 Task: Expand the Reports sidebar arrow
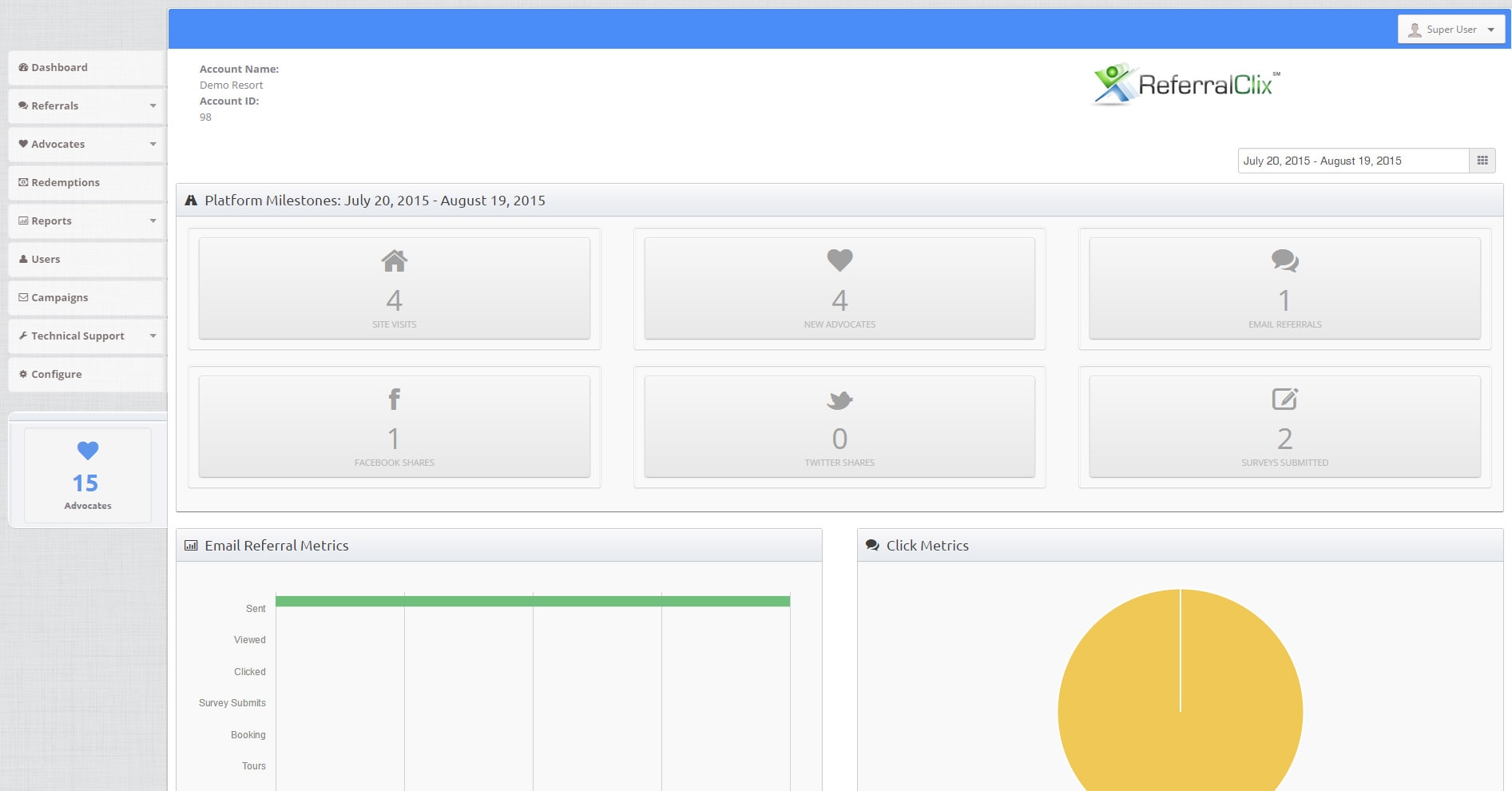coord(153,221)
